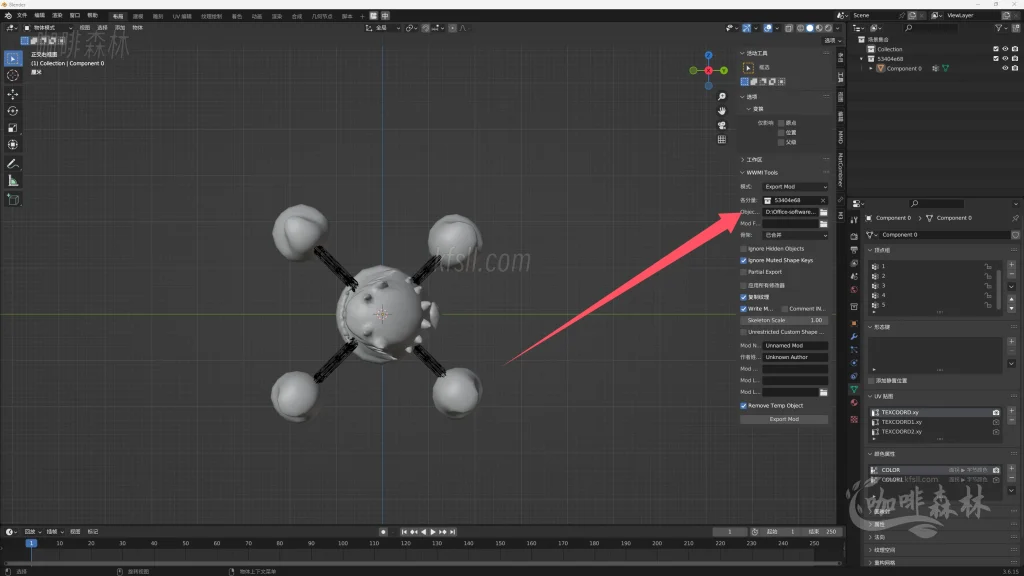Select the Rotate tool in left toolbar
Image resolution: width=1024 pixels, height=576 pixels.
[13, 111]
